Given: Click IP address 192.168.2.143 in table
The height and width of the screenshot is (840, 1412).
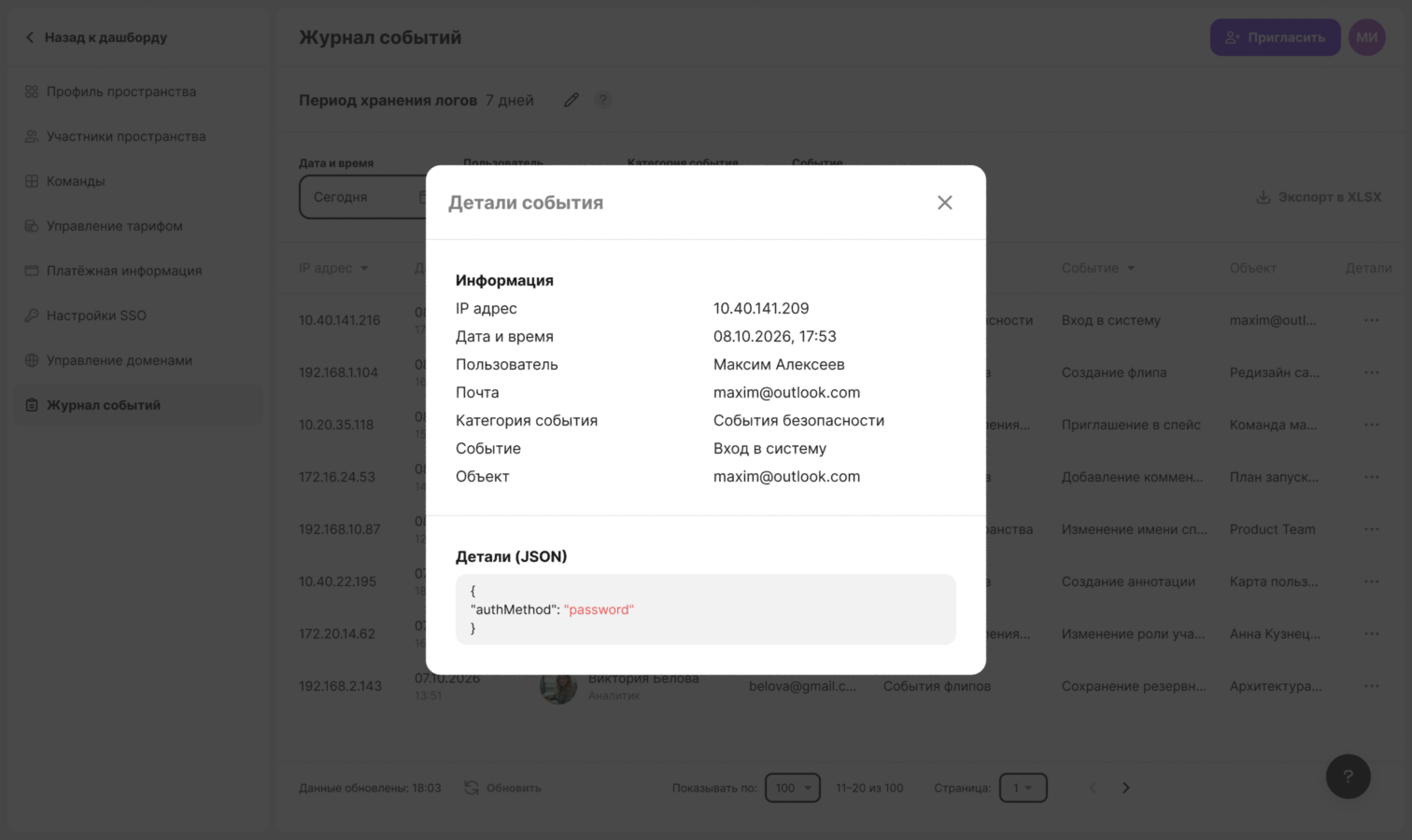Looking at the screenshot, I should 340,686.
